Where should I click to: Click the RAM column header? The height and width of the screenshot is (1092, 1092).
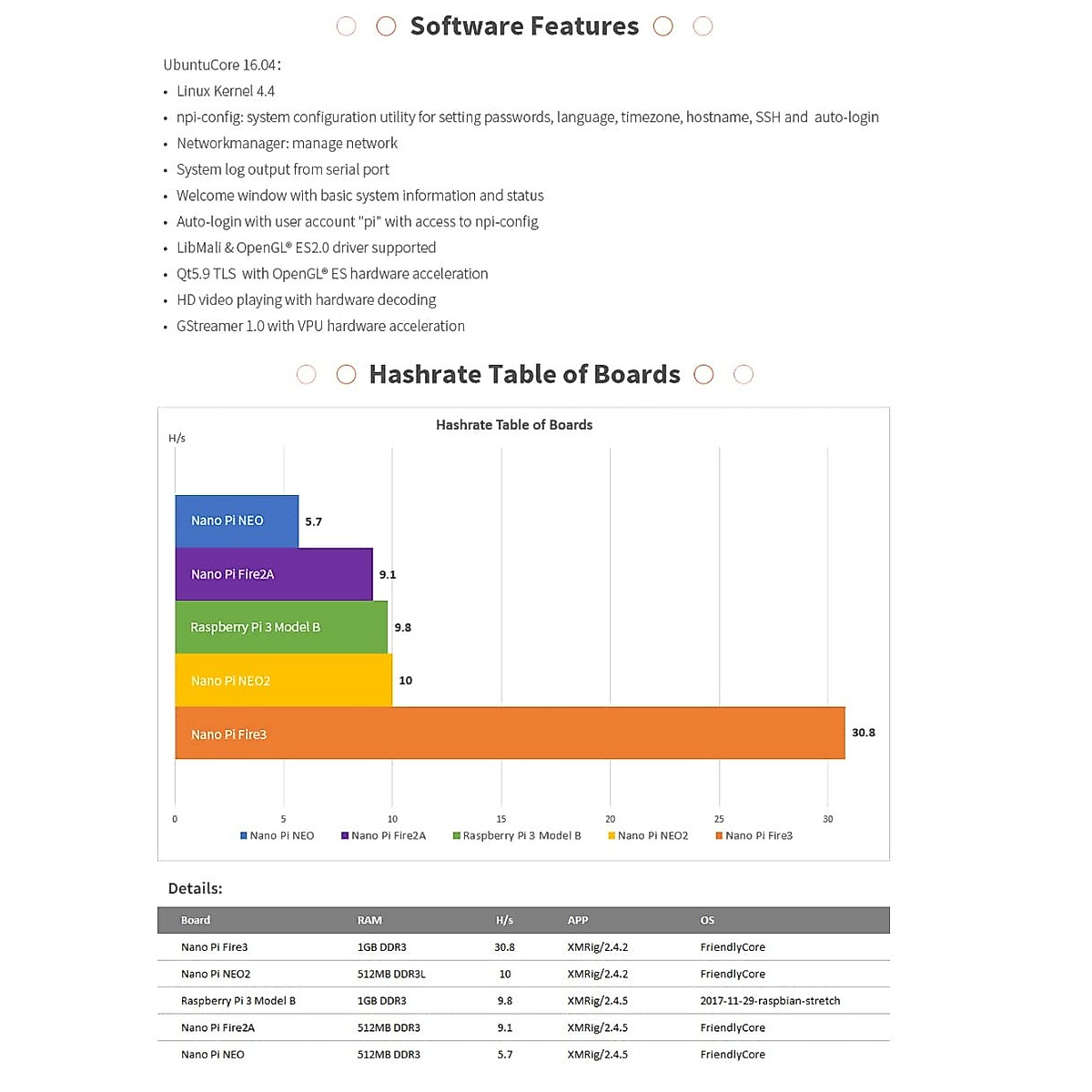click(369, 920)
